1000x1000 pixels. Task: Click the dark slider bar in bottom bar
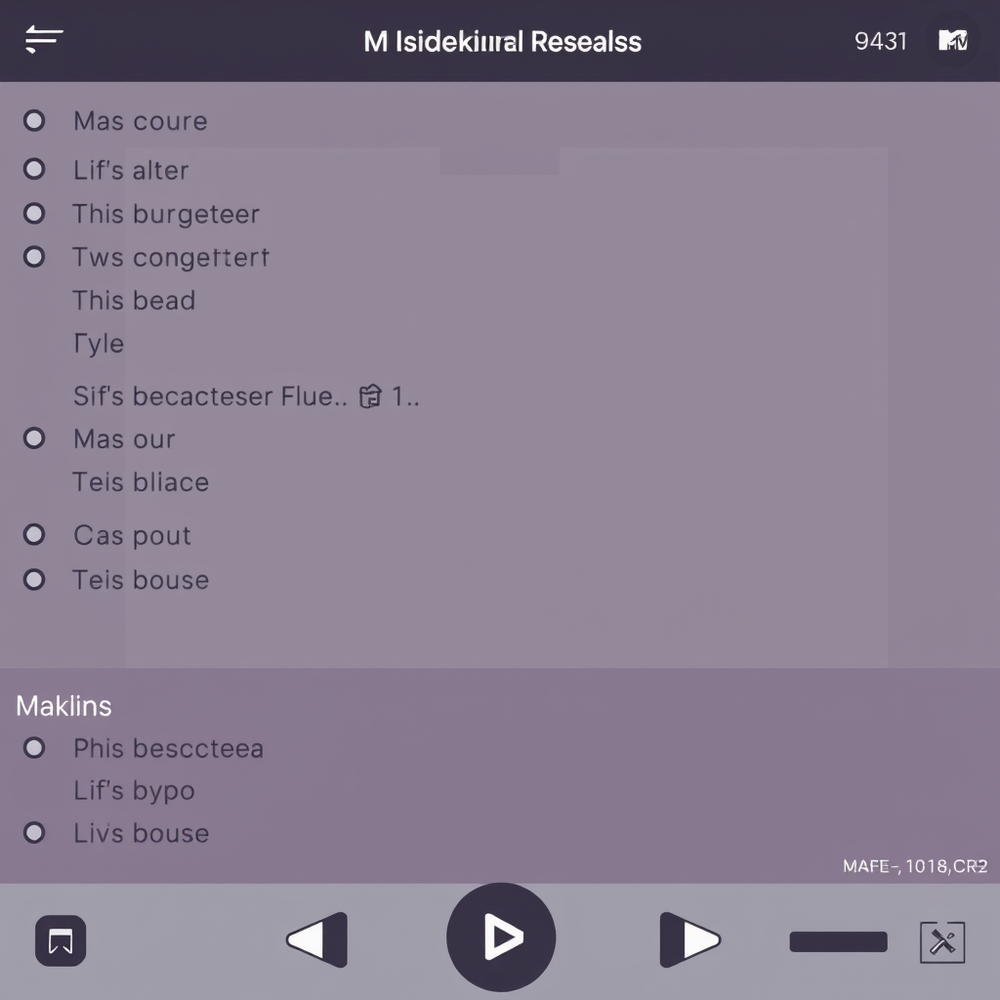click(838, 942)
